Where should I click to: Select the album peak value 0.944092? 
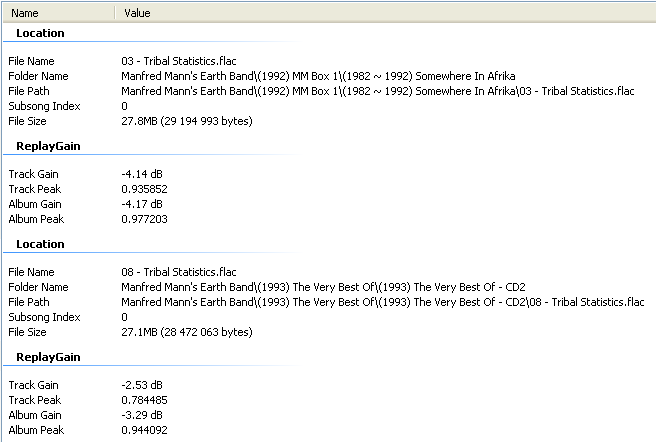coord(144,430)
